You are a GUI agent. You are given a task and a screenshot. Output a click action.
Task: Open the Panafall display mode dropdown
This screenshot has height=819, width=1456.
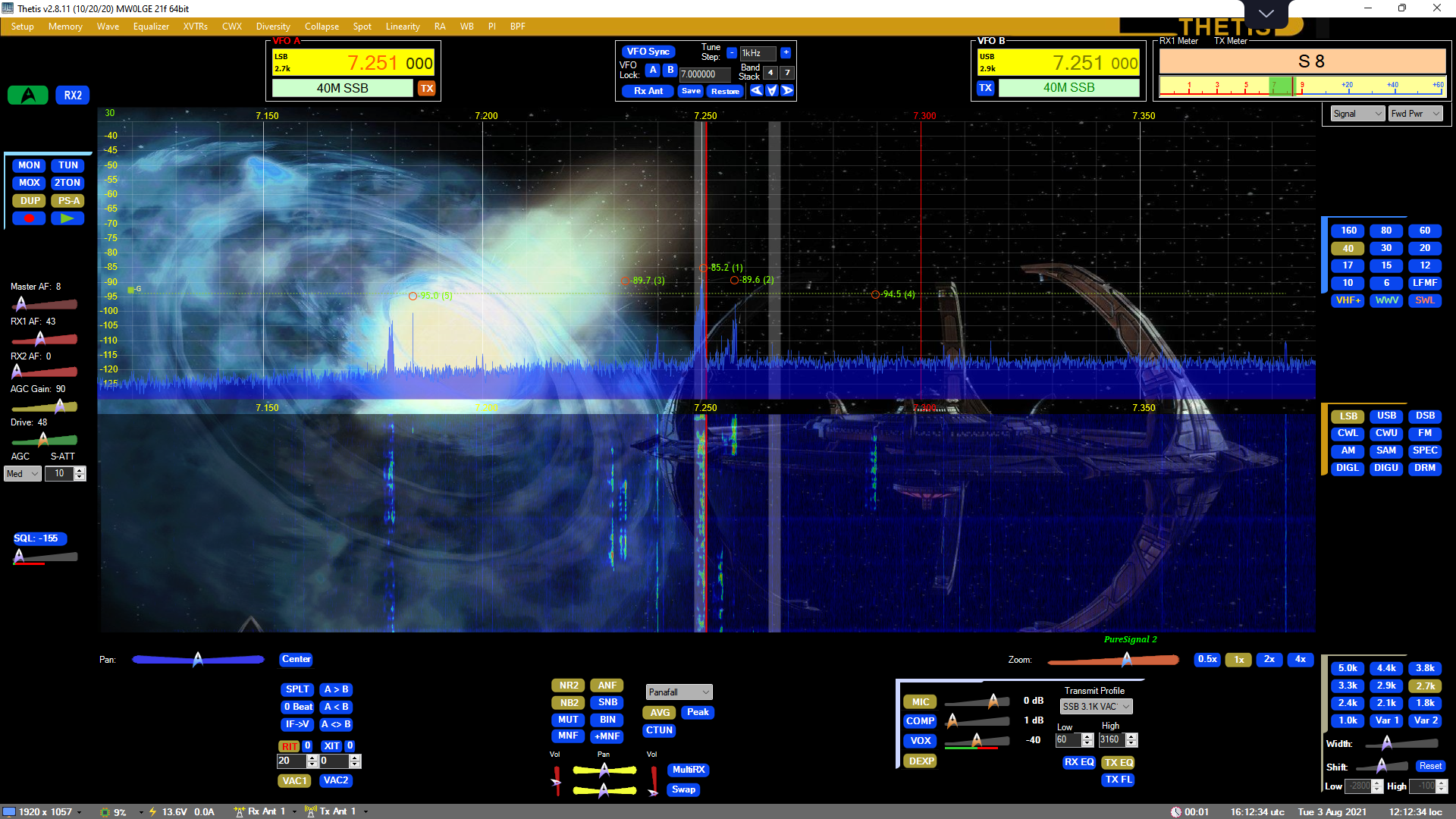pyautogui.click(x=679, y=692)
